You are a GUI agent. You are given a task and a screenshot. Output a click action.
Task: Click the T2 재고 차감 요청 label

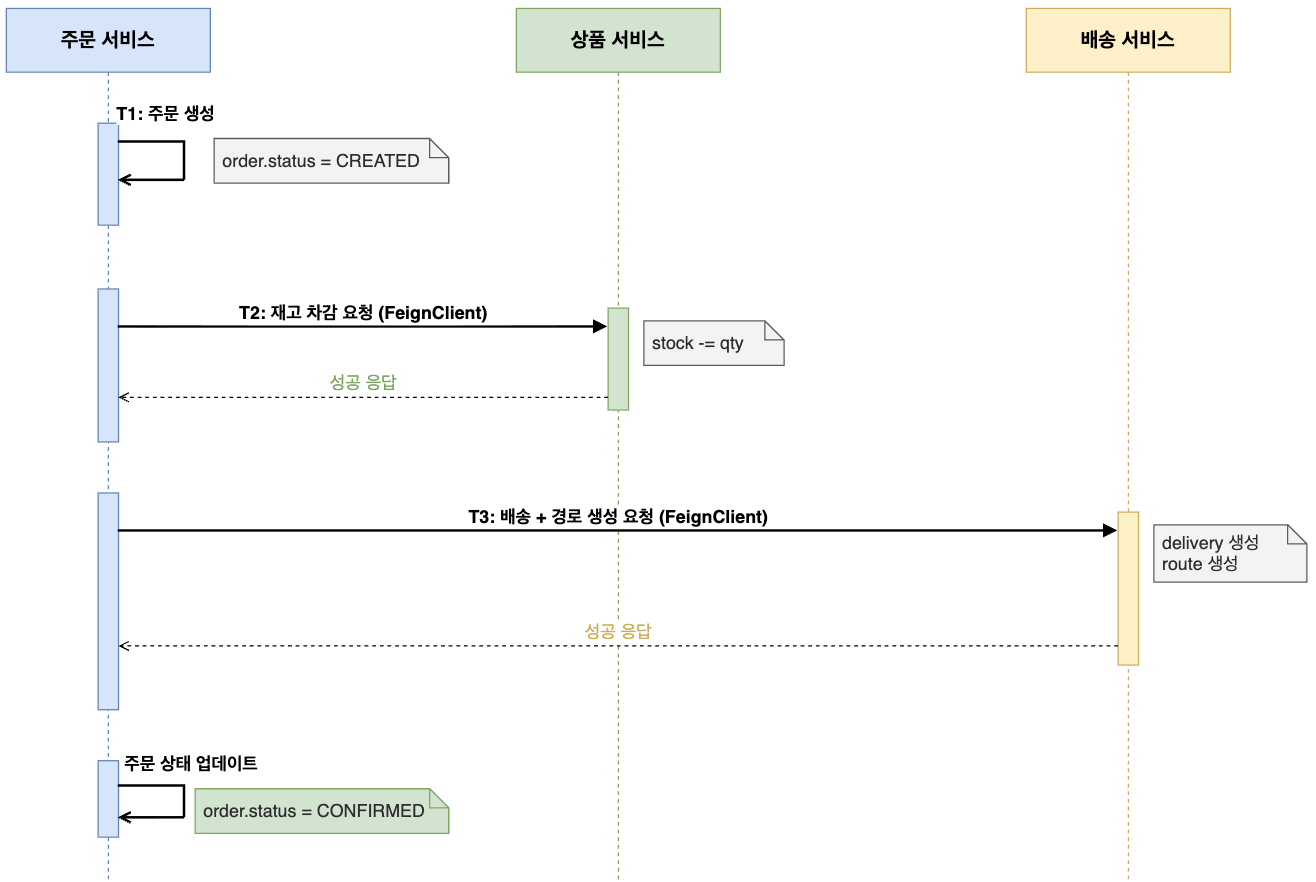coord(363,313)
